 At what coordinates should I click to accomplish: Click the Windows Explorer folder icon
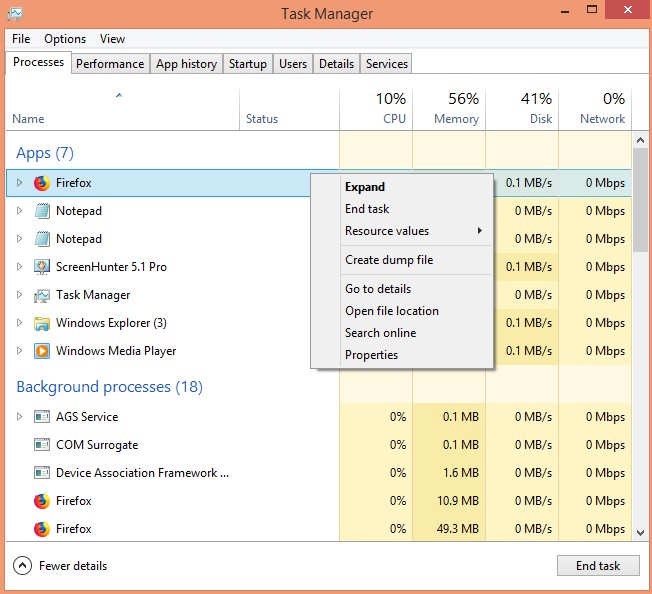(x=42, y=323)
